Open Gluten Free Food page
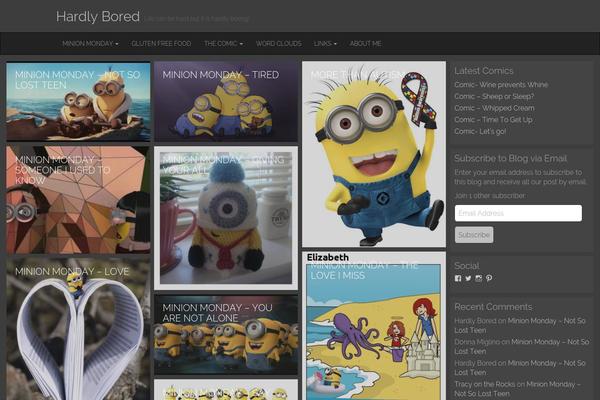Viewport: 600px width, 400px height. [161, 44]
